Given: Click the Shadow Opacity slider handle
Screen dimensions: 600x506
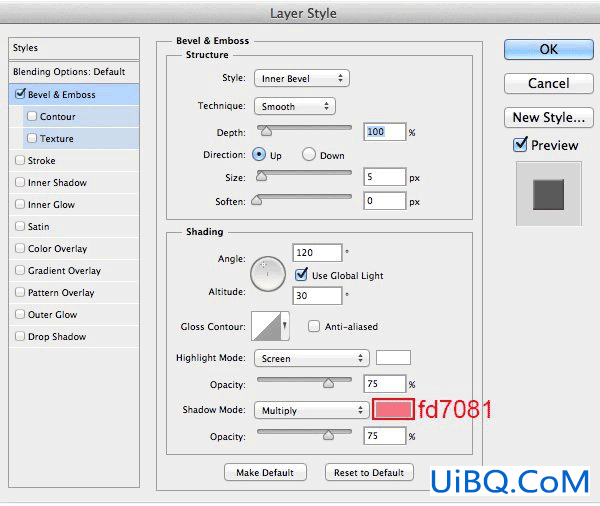Looking at the screenshot, I should 328,435.
